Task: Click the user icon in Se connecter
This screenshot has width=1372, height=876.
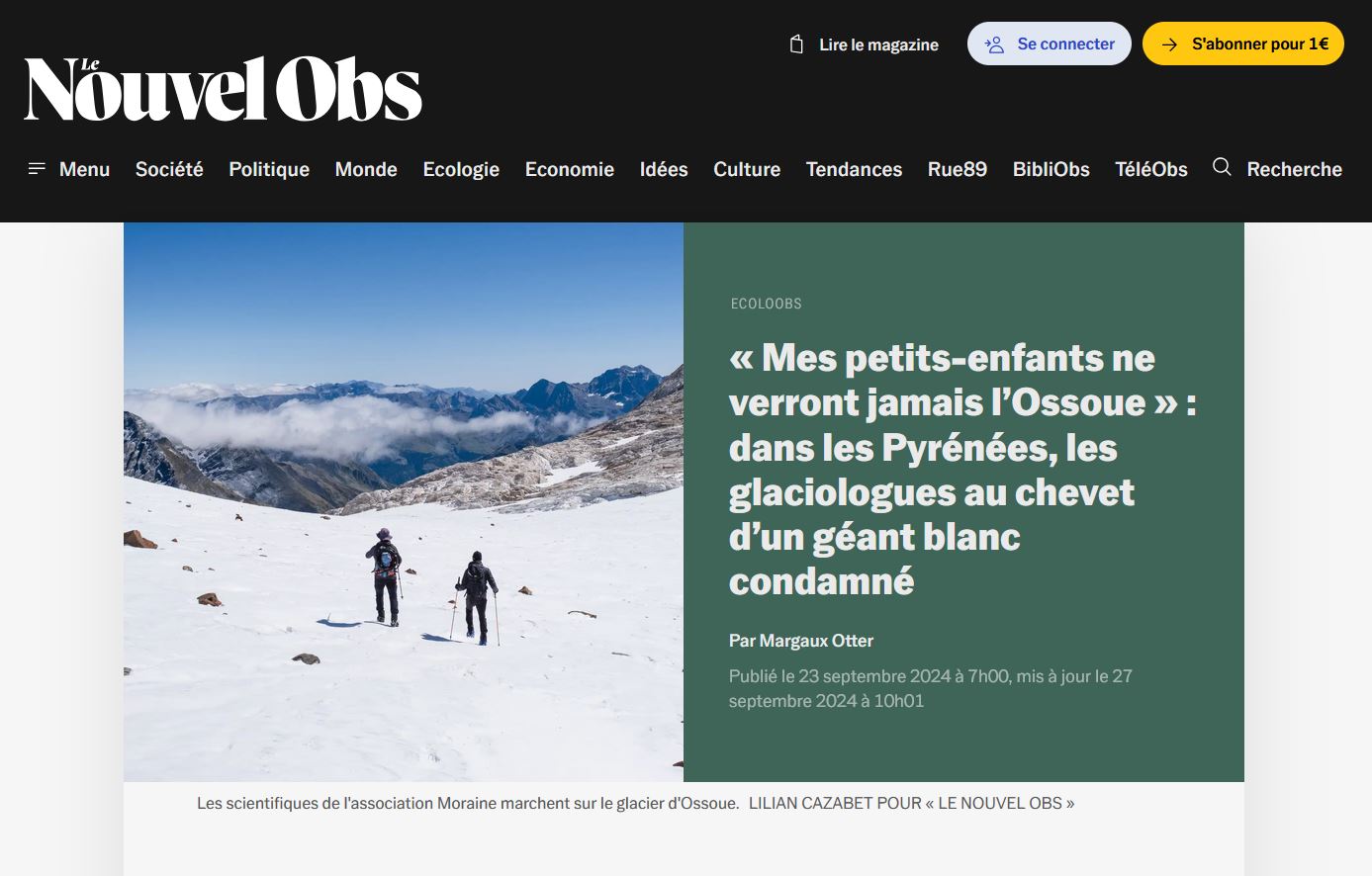Action: [995, 44]
